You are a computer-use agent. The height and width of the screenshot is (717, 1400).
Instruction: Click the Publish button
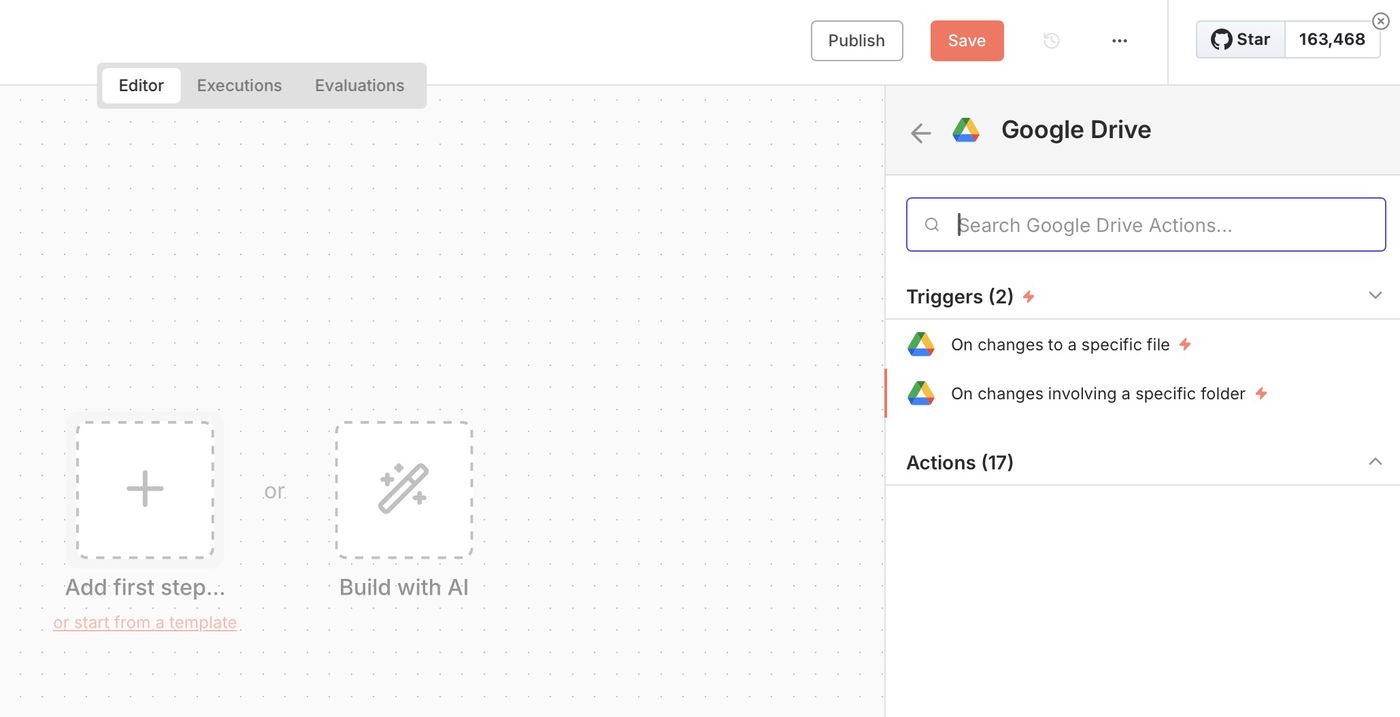pos(856,41)
